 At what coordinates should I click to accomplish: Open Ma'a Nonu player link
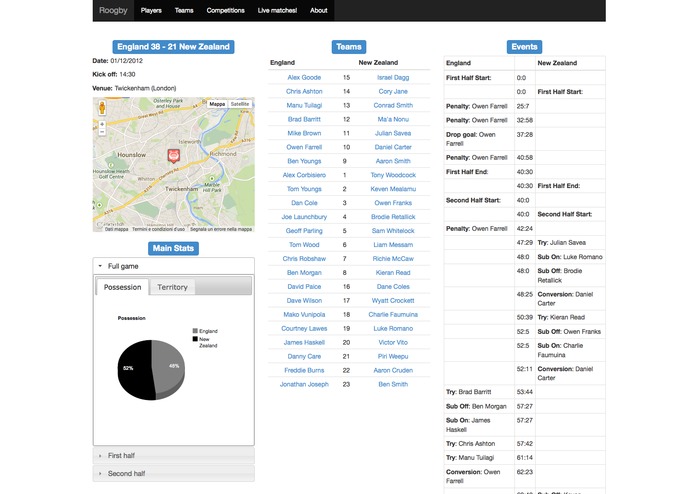393,119
